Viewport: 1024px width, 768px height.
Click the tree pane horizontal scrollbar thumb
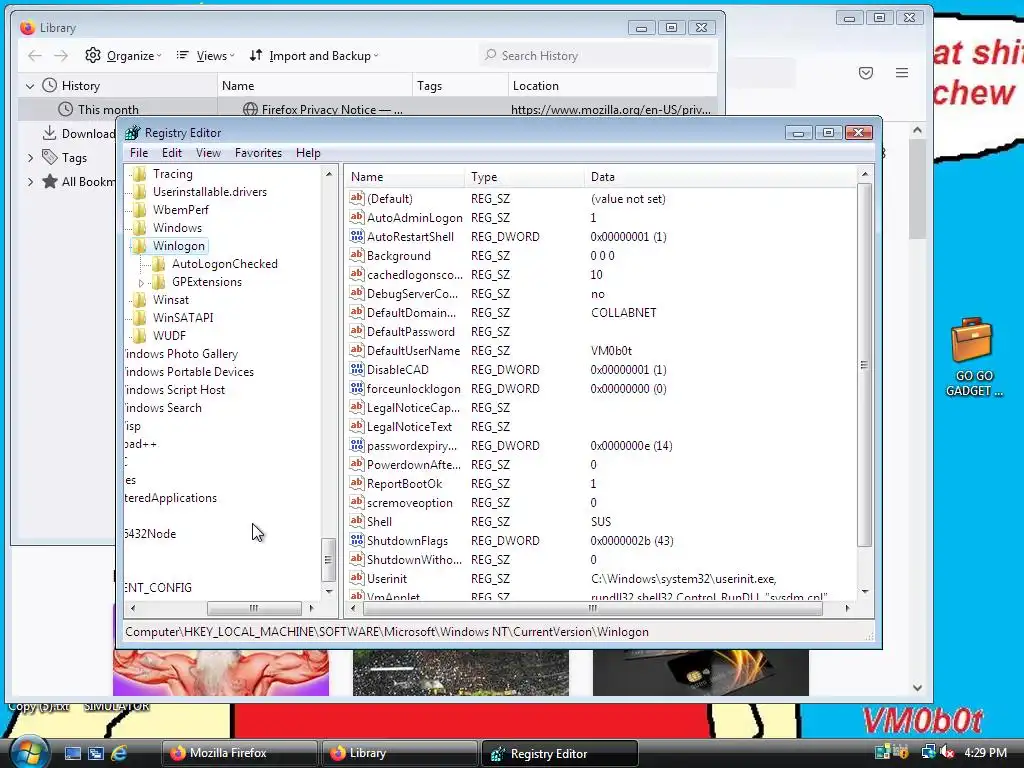(254, 608)
